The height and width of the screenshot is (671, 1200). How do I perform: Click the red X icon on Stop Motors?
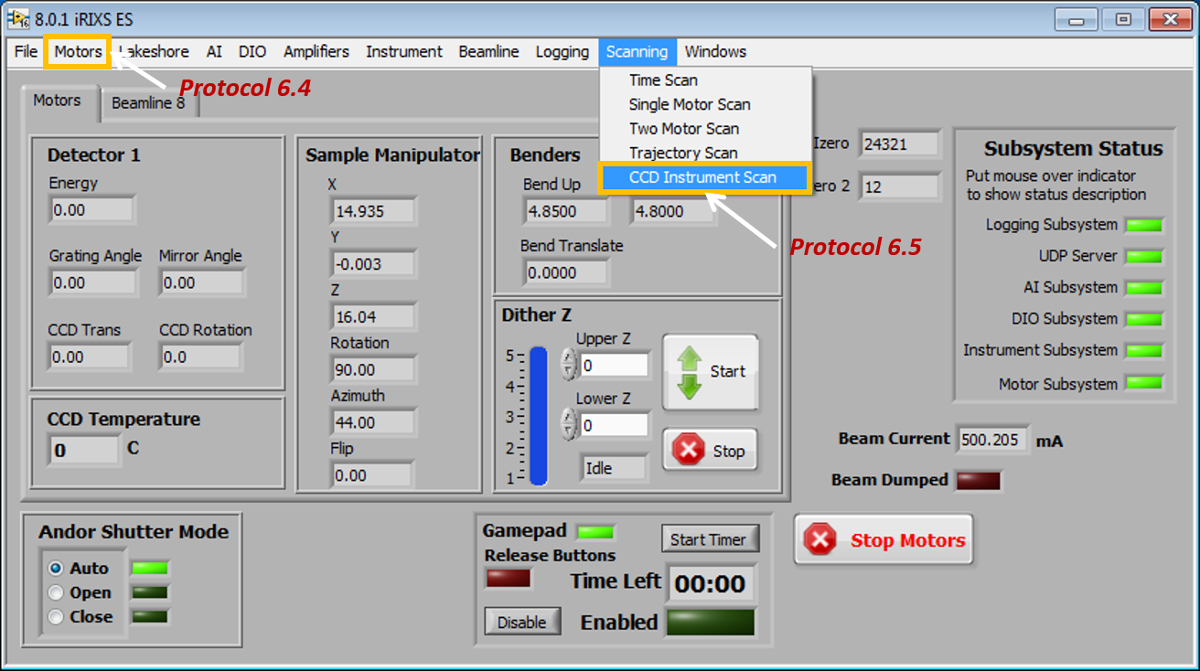pos(820,540)
